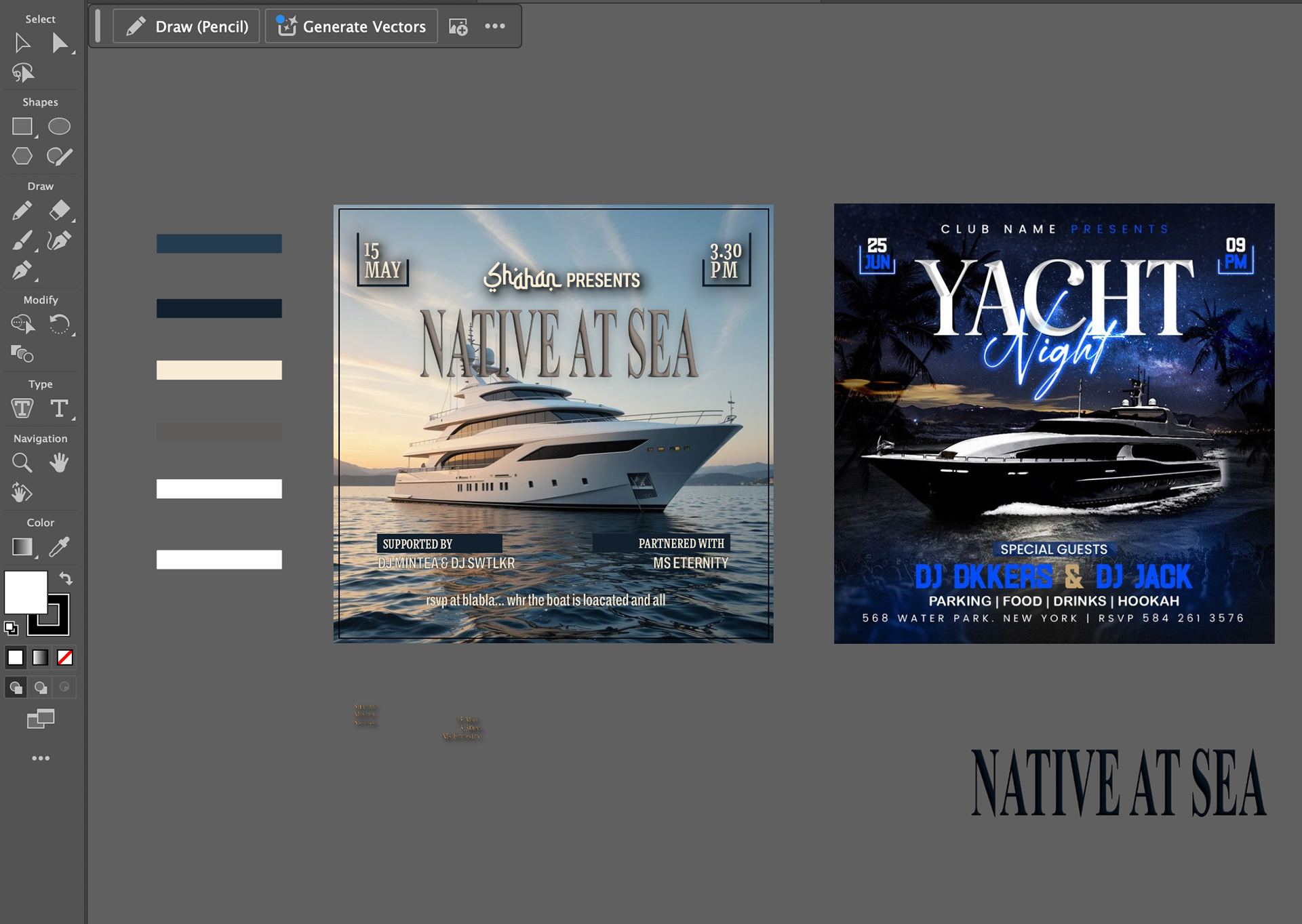Select the dark navy color bar
The width and height of the screenshot is (1302, 924).
tap(219, 308)
